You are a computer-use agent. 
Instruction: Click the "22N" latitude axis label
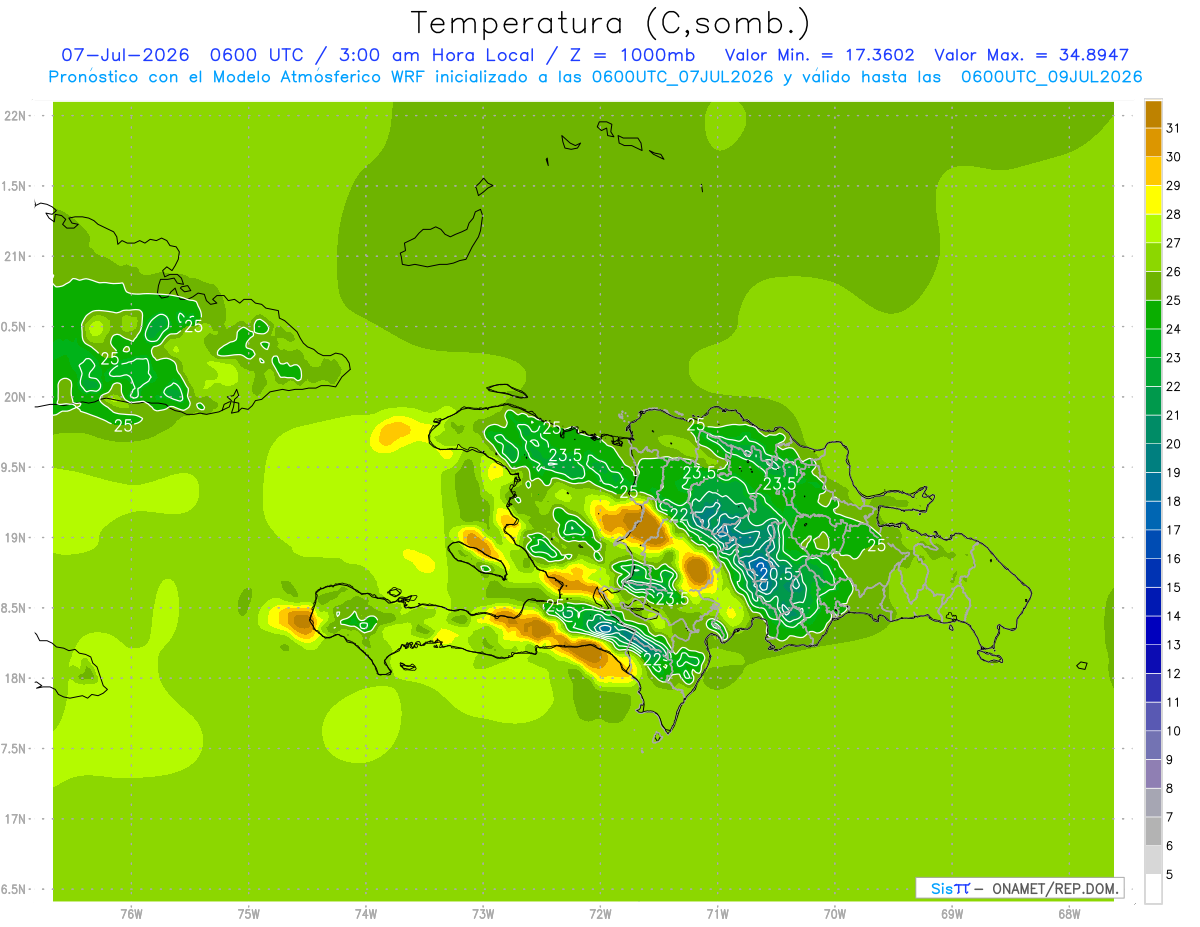(x=15, y=116)
